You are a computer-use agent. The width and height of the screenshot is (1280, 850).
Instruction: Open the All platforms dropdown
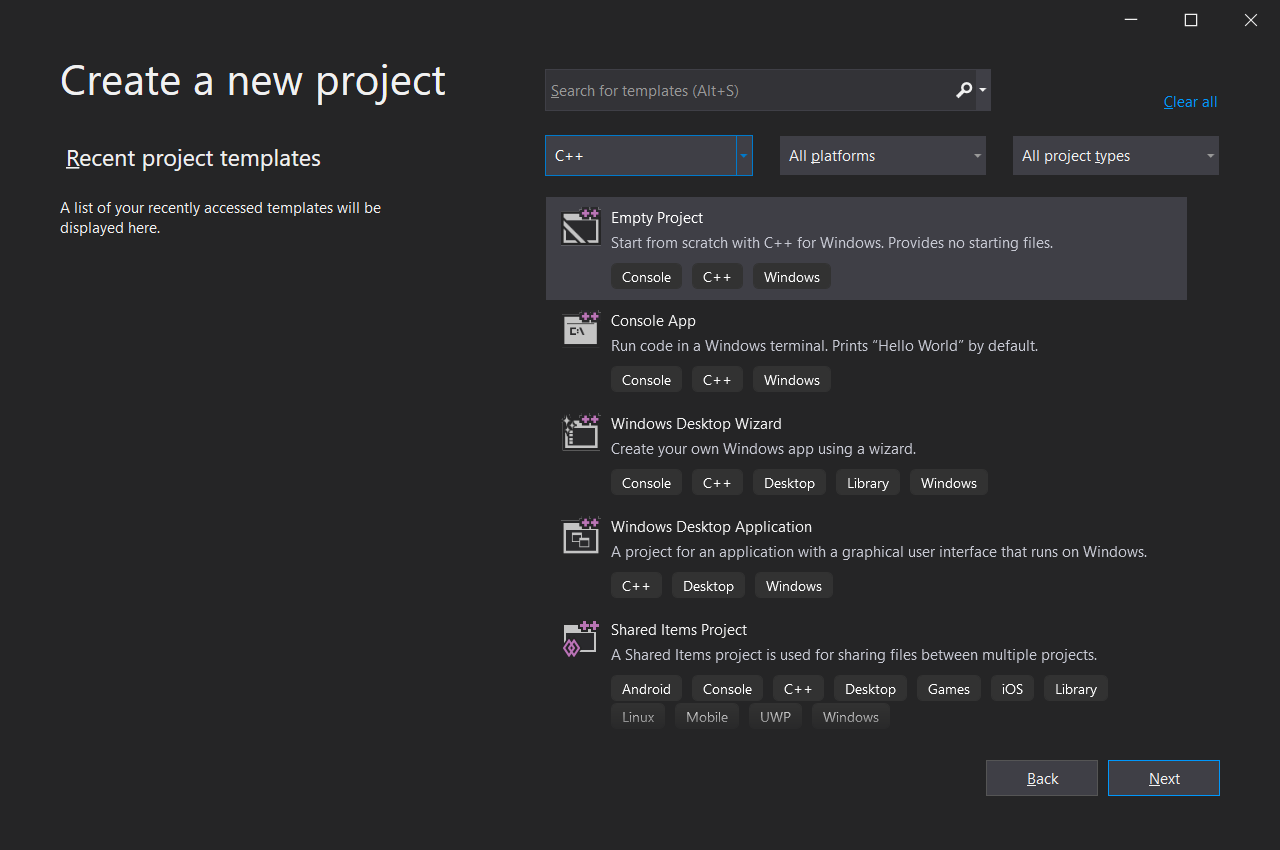(x=882, y=156)
